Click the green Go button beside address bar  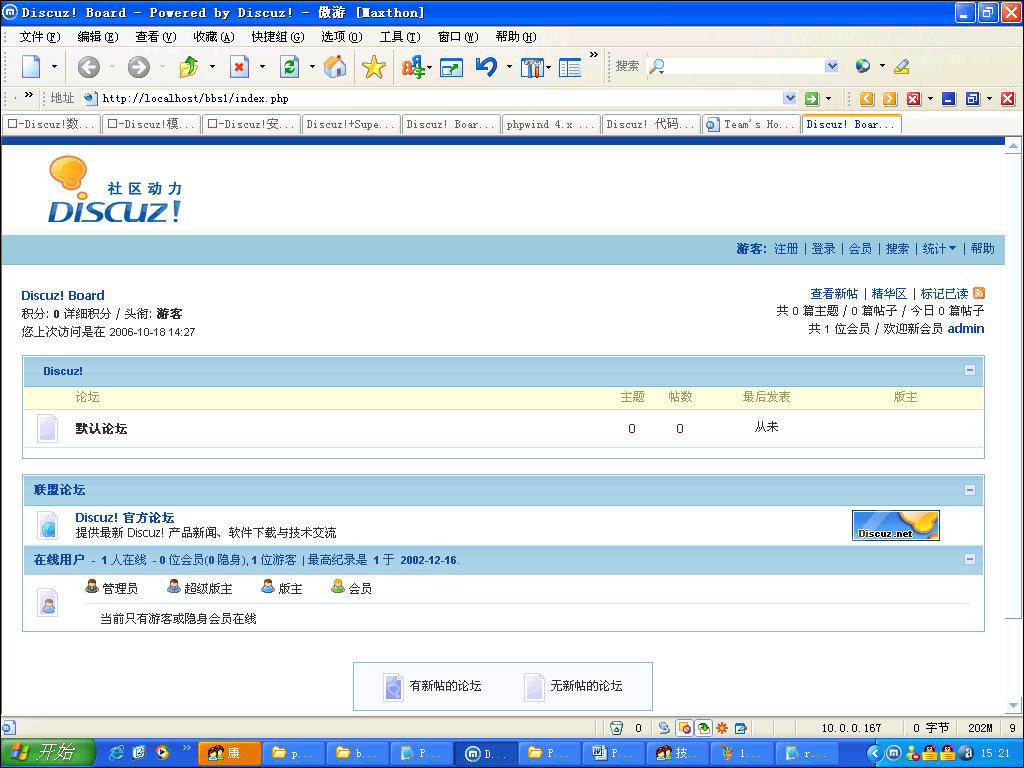(x=811, y=99)
